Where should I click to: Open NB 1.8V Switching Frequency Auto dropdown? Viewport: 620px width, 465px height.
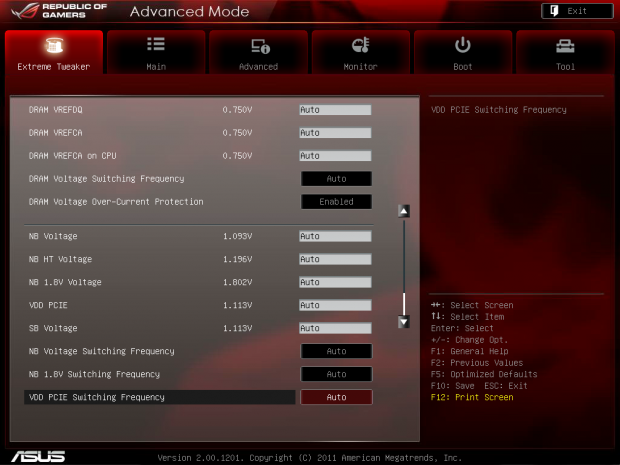click(336, 374)
